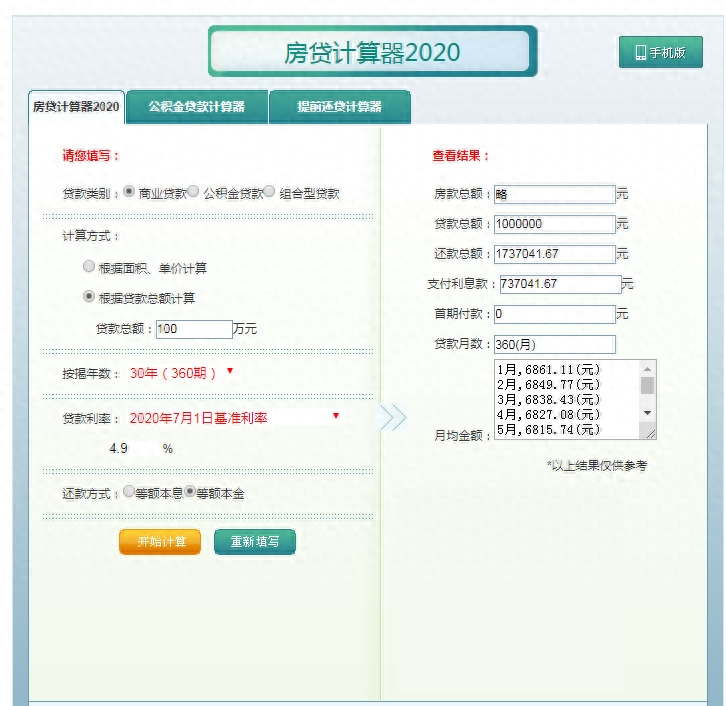Click the 月均金额 label
This screenshot has width=726, height=706.
coord(462,436)
